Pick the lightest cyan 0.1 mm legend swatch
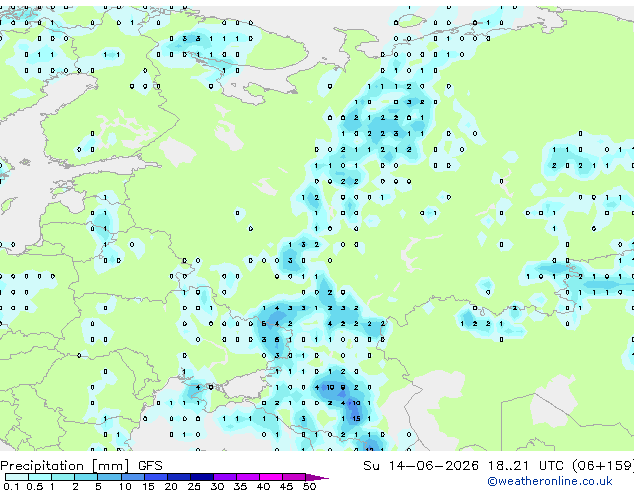Screen dimensions: 634x490 pos(17,477)
